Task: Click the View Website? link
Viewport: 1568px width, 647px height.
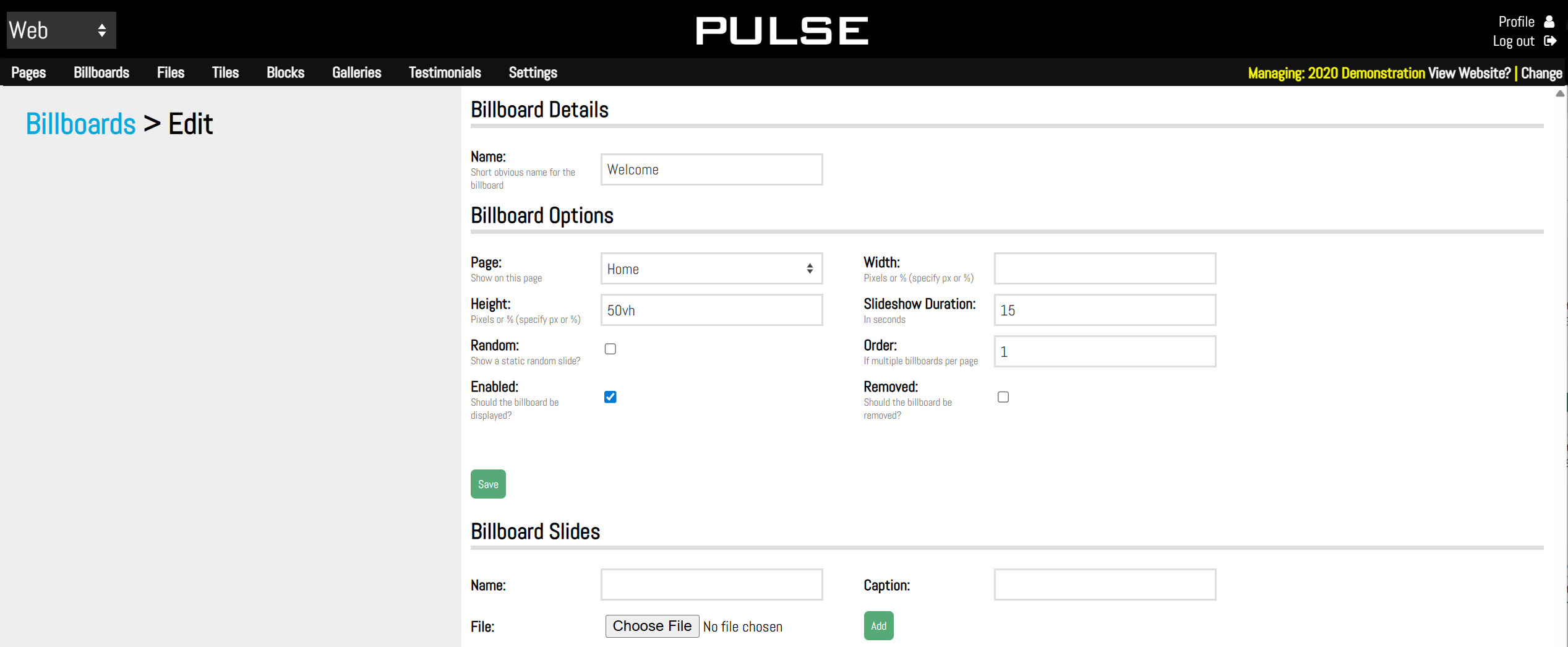Action: [1469, 73]
